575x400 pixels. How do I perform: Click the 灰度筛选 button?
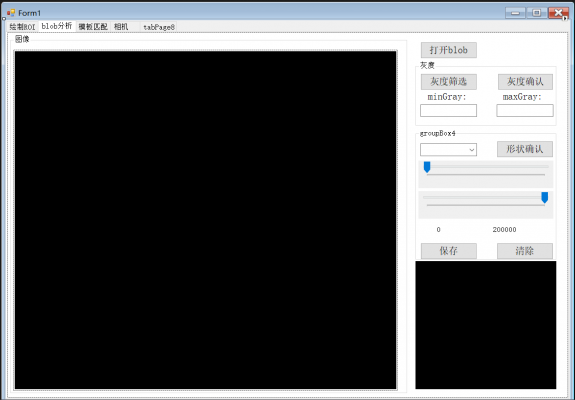click(448, 81)
